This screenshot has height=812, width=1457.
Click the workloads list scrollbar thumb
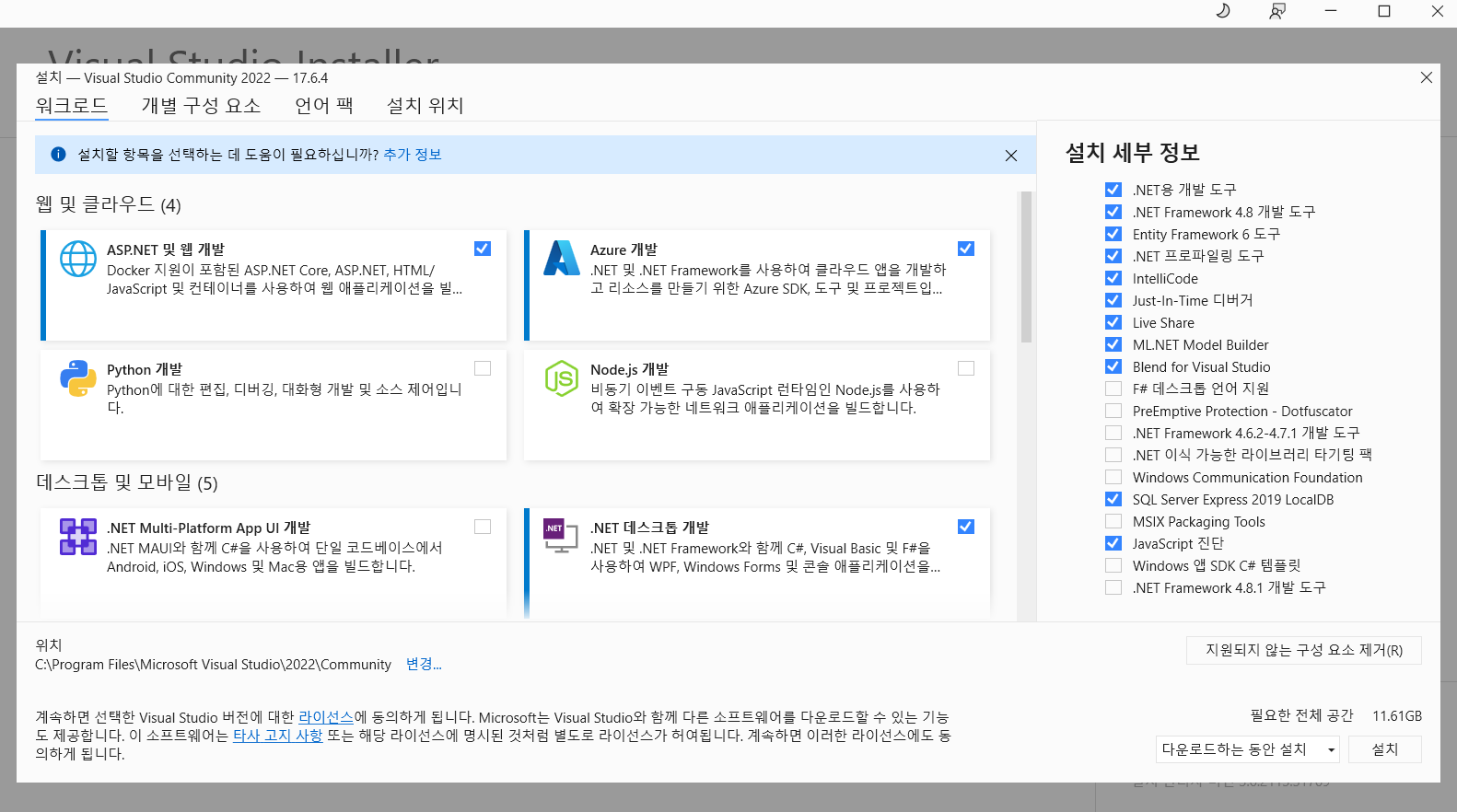tap(1026, 267)
